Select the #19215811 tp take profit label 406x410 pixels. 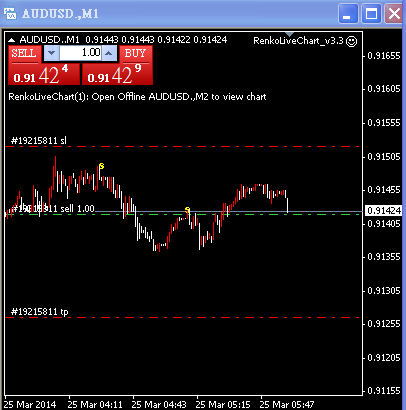pyautogui.click(x=40, y=312)
